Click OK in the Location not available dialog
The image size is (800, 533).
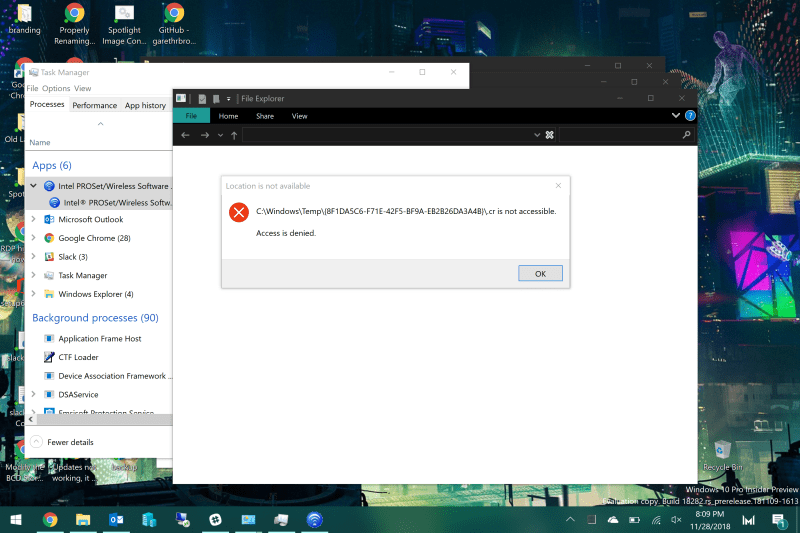(540, 273)
